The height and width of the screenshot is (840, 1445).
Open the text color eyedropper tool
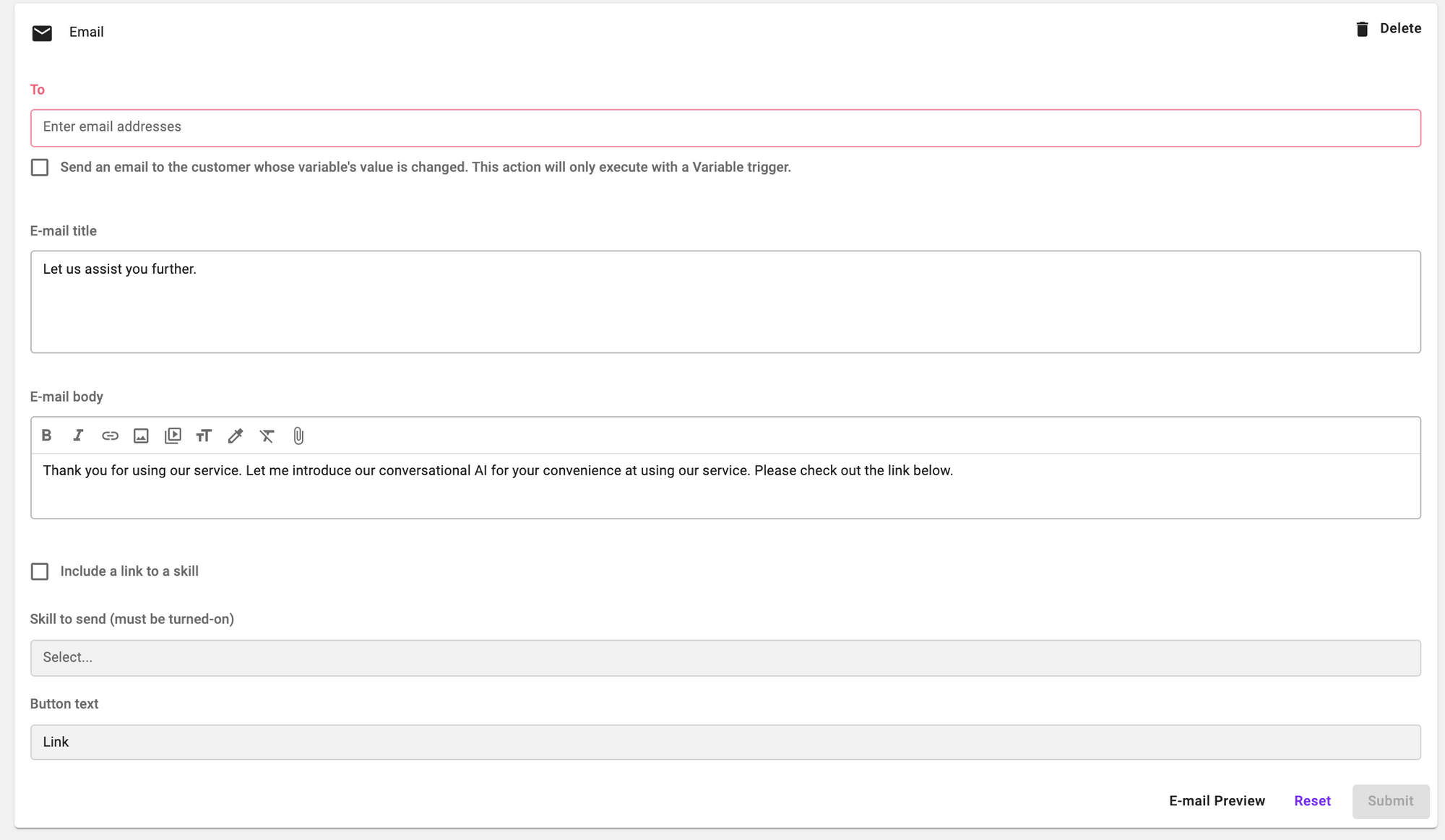[236, 436]
